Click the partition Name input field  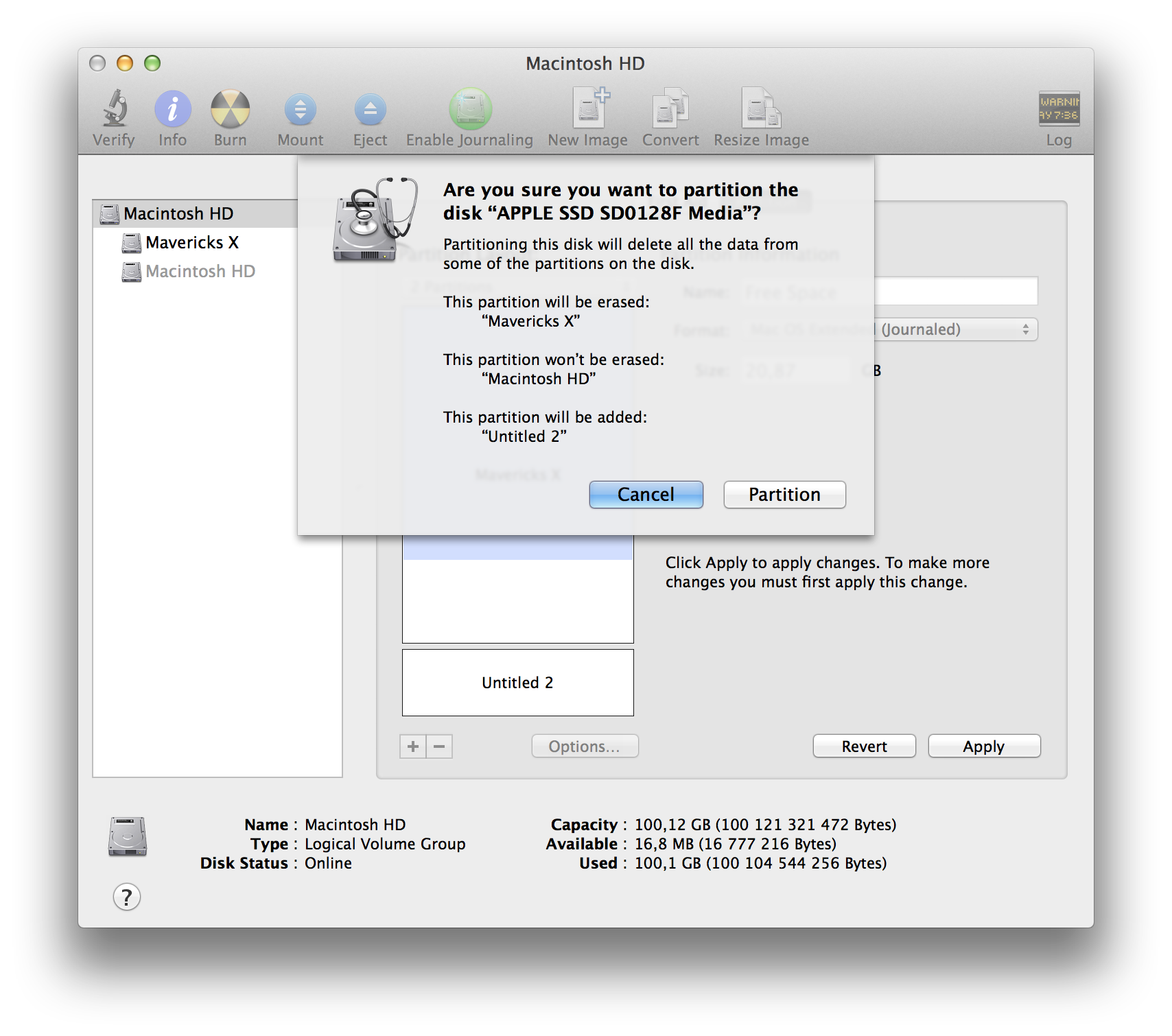(956, 291)
